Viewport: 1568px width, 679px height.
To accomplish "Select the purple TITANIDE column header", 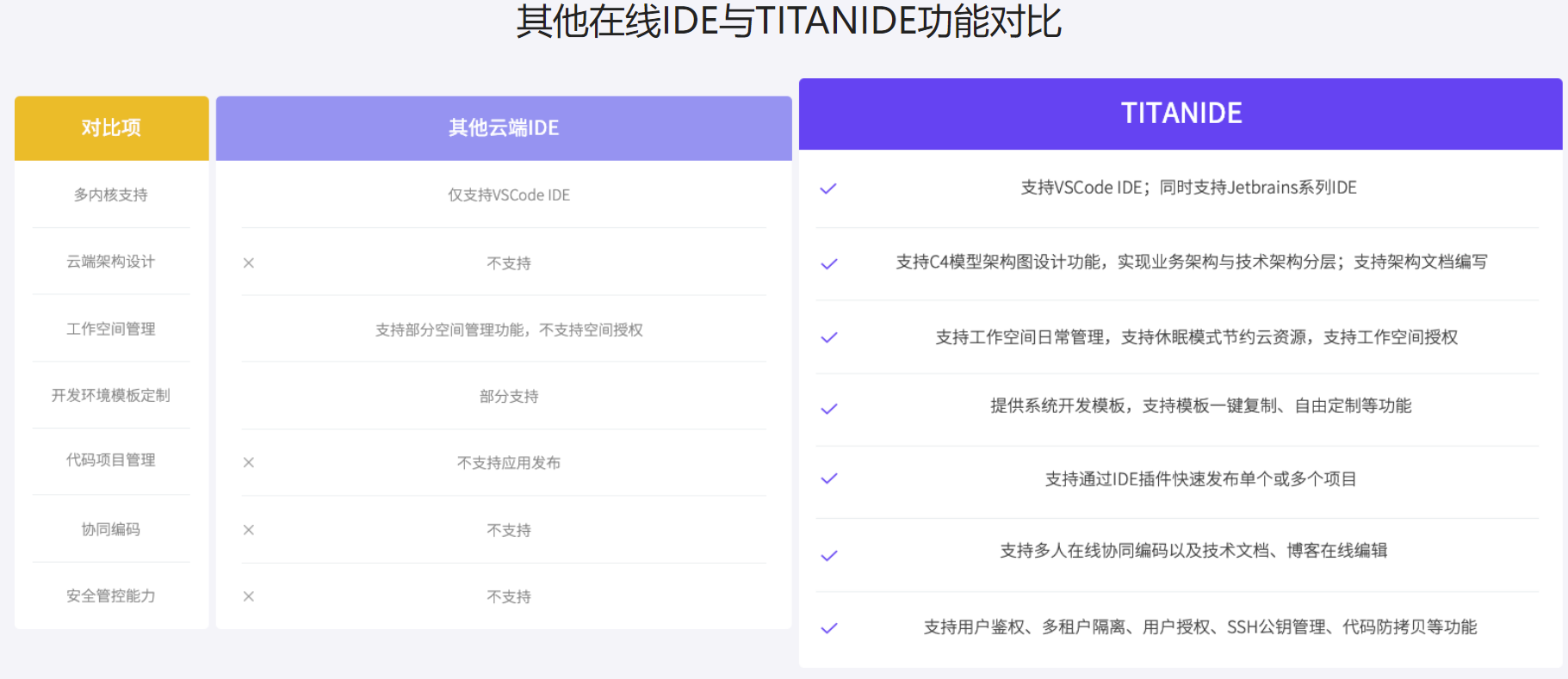I will [1181, 114].
